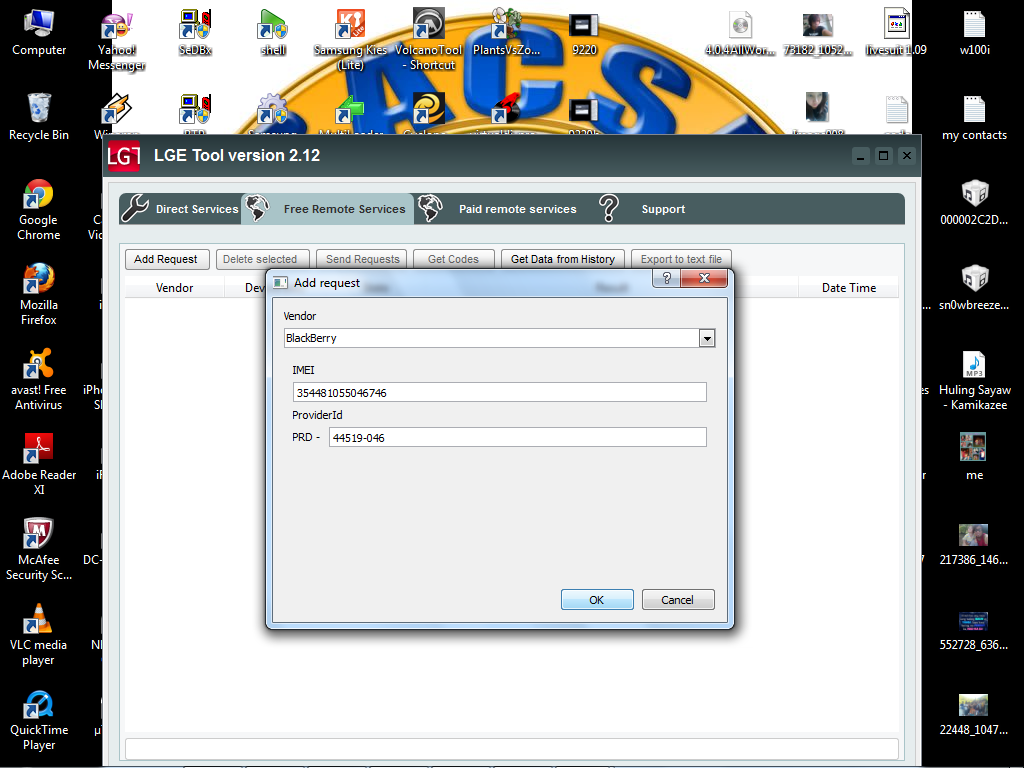Open the Adobe Reader XI shortcut

[38, 451]
